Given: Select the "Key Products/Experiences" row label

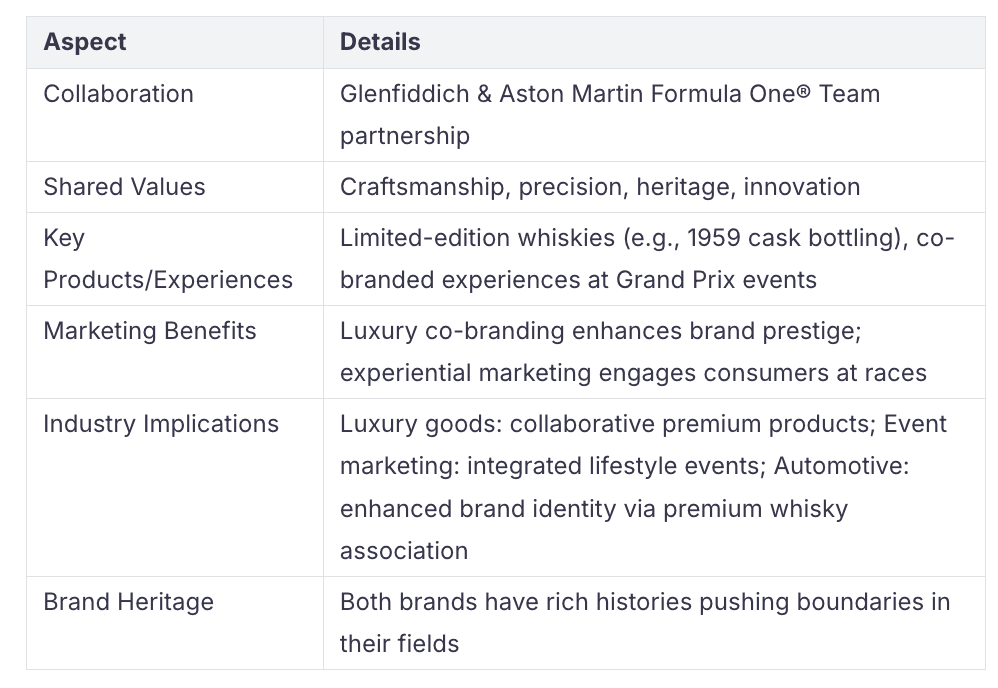Looking at the screenshot, I should (x=167, y=259).
